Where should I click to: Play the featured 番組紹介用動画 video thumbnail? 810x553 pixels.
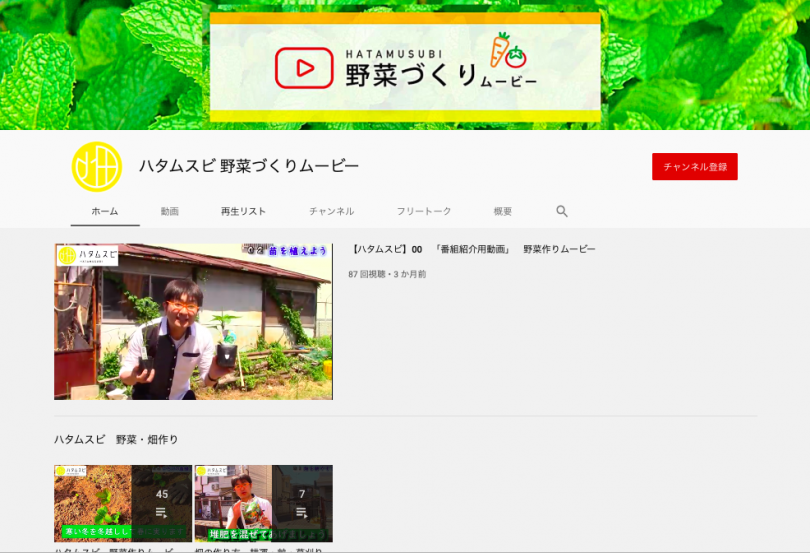[x=193, y=321]
